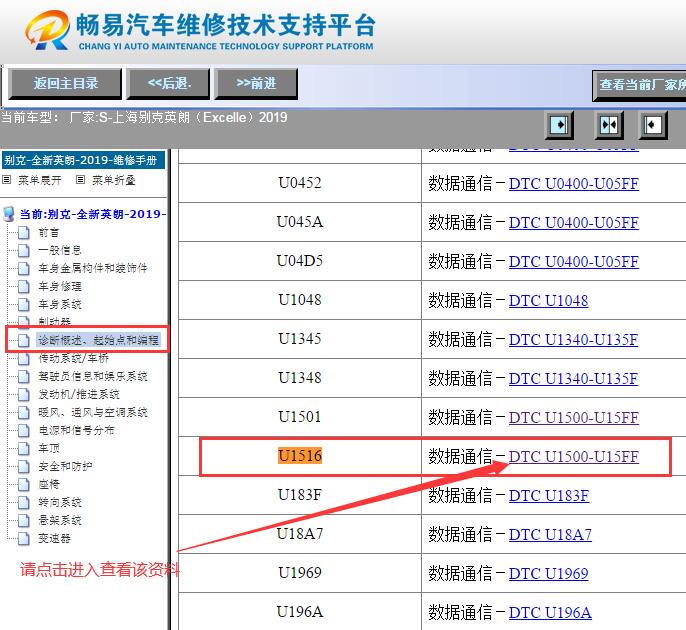Viewport: 686px width, 630px height.
Task: Click the page icon next to 车顶
Action: coord(24,448)
